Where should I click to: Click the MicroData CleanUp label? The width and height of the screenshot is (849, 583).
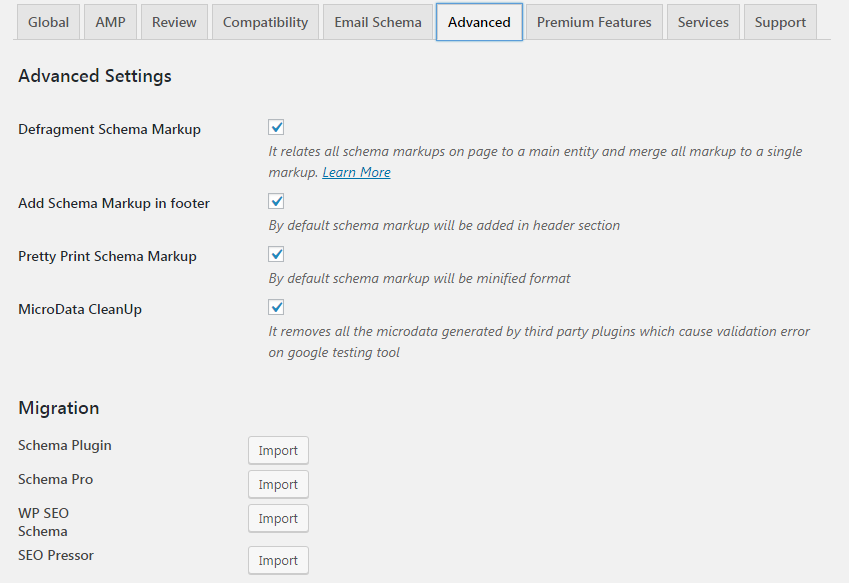(80, 309)
